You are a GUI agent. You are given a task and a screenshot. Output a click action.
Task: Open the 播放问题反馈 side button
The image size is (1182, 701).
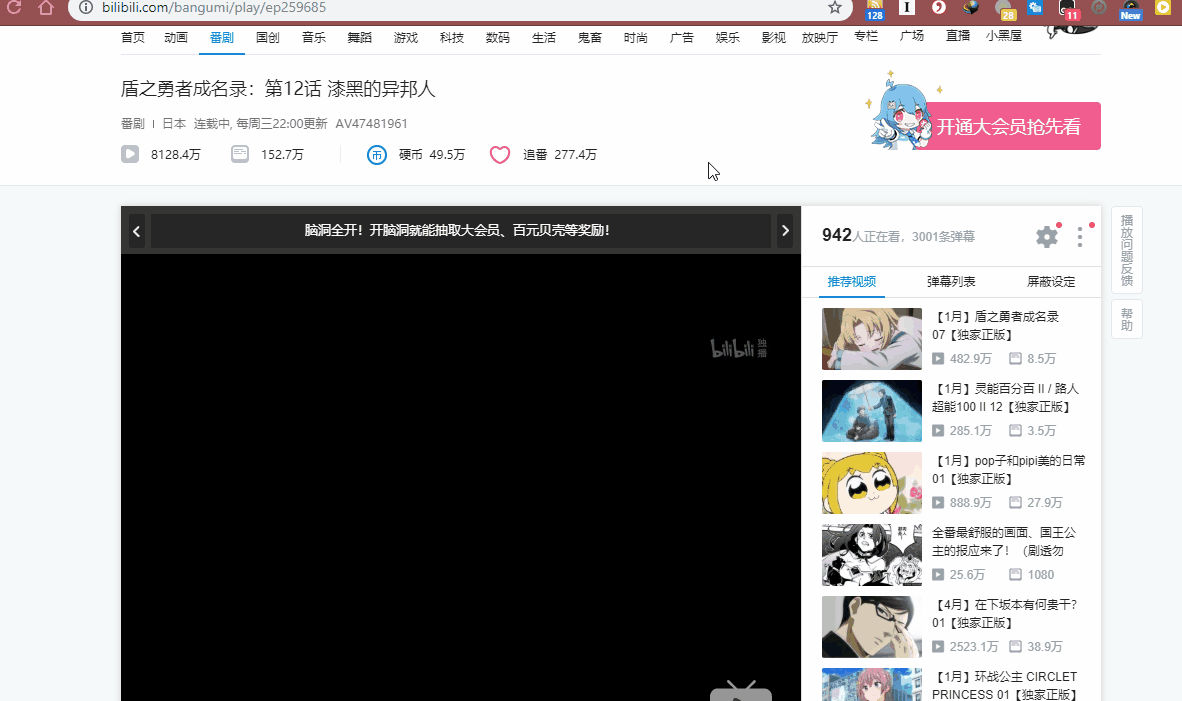(x=1127, y=250)
